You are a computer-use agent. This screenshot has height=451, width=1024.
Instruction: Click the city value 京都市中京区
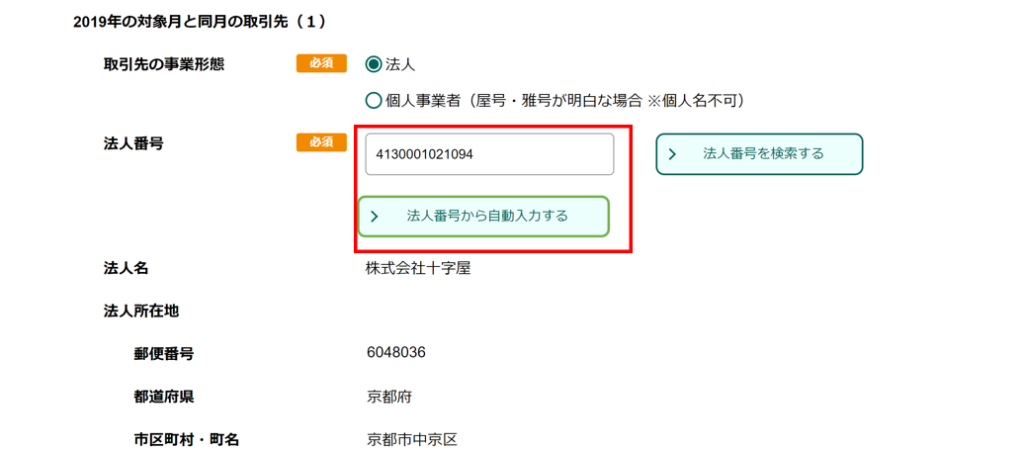click(411, 439)
